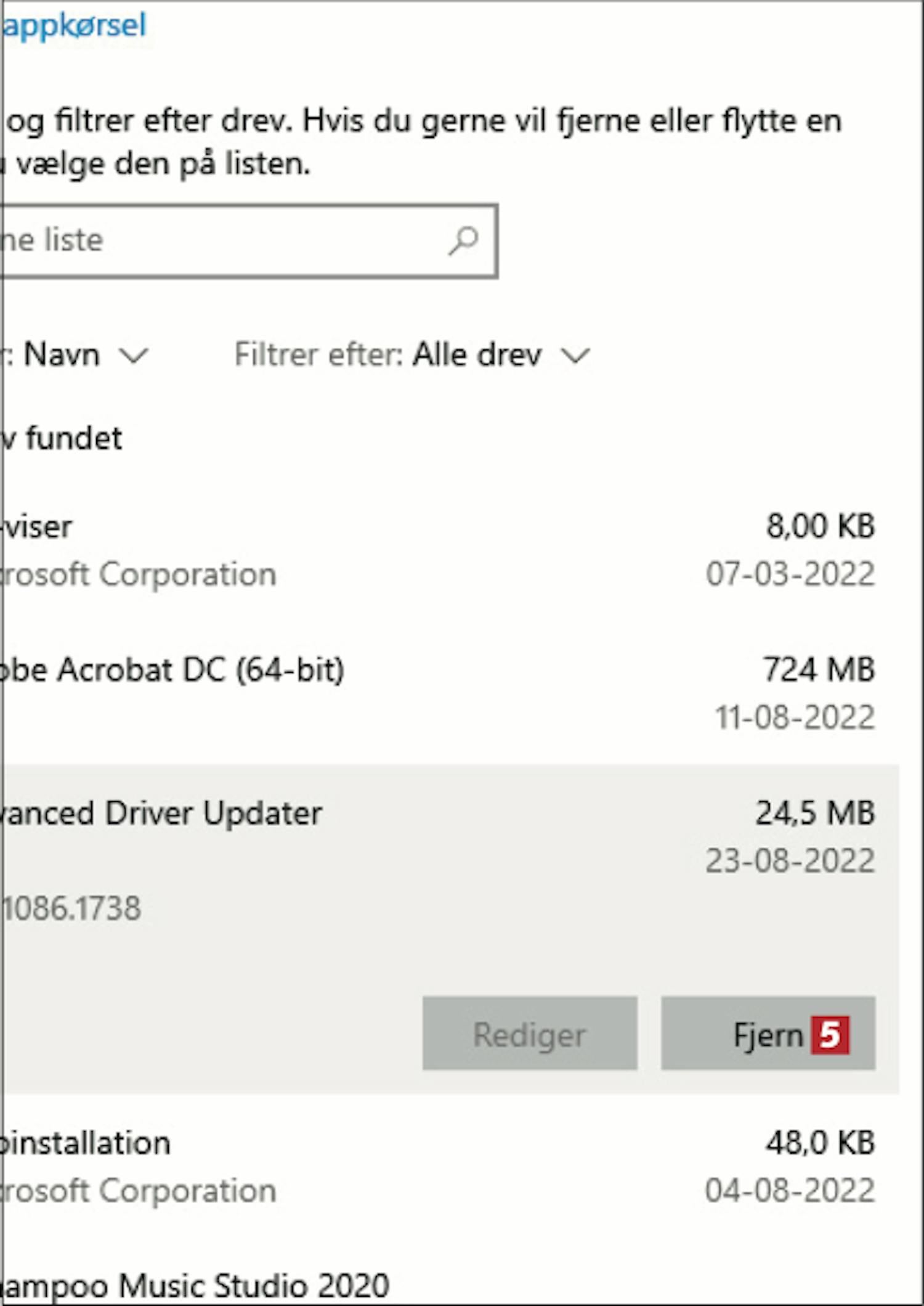Select Ashampoo Music Studio 2020 in the list
This screenshot has height=1306, width=924.
pos(194,1286)
